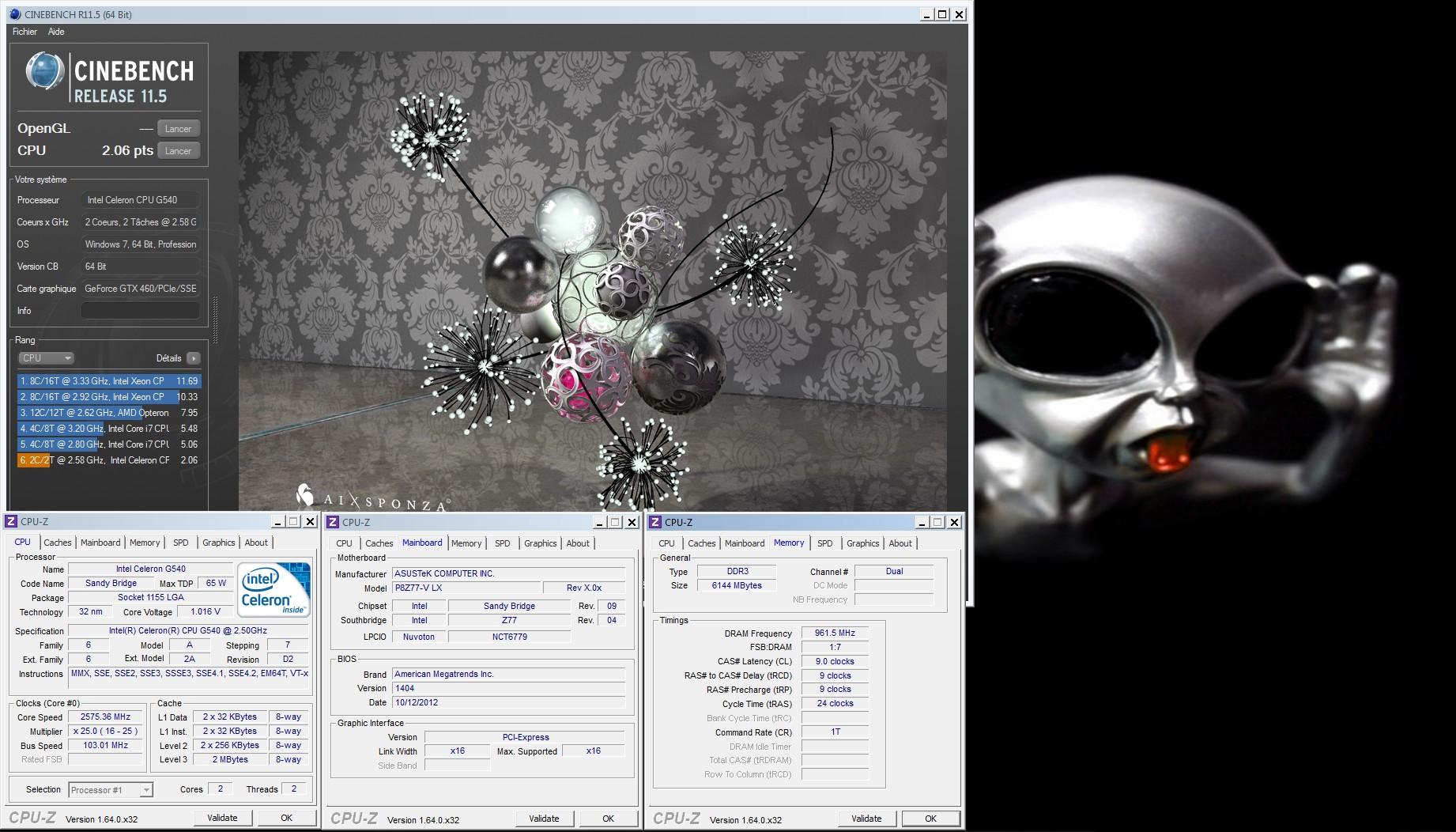Open Caches tab in Mainboard CPU-Z window
1456x832 pixels.
coord(379,543)
